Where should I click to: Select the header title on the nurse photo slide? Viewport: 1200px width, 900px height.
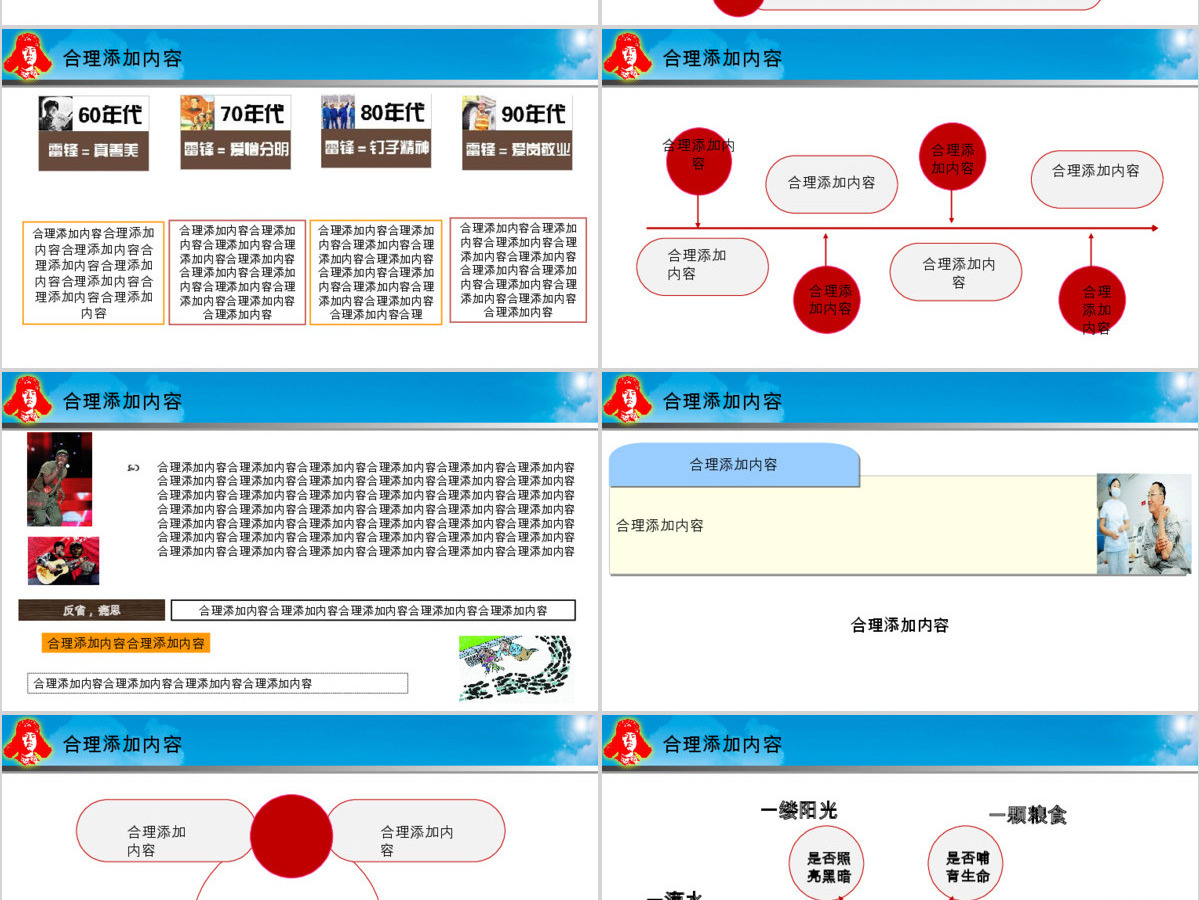coord(723,401)
